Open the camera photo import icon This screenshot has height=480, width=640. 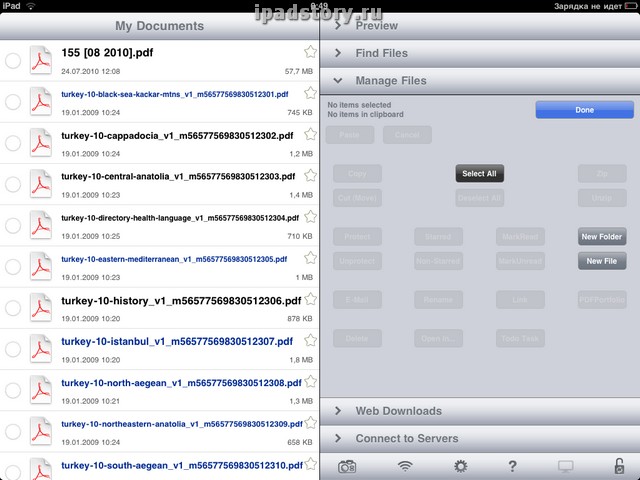[347, 467]
